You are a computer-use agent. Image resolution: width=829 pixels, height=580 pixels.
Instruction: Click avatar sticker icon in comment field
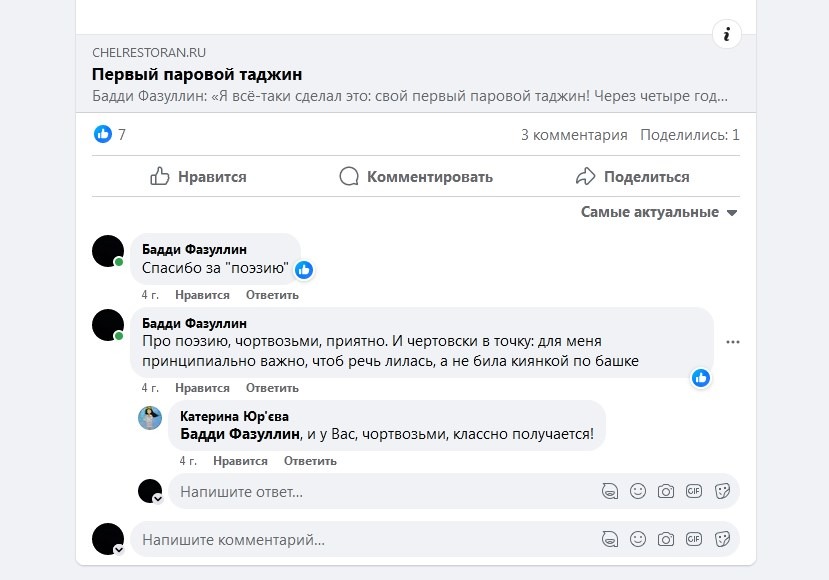(608, 539)
